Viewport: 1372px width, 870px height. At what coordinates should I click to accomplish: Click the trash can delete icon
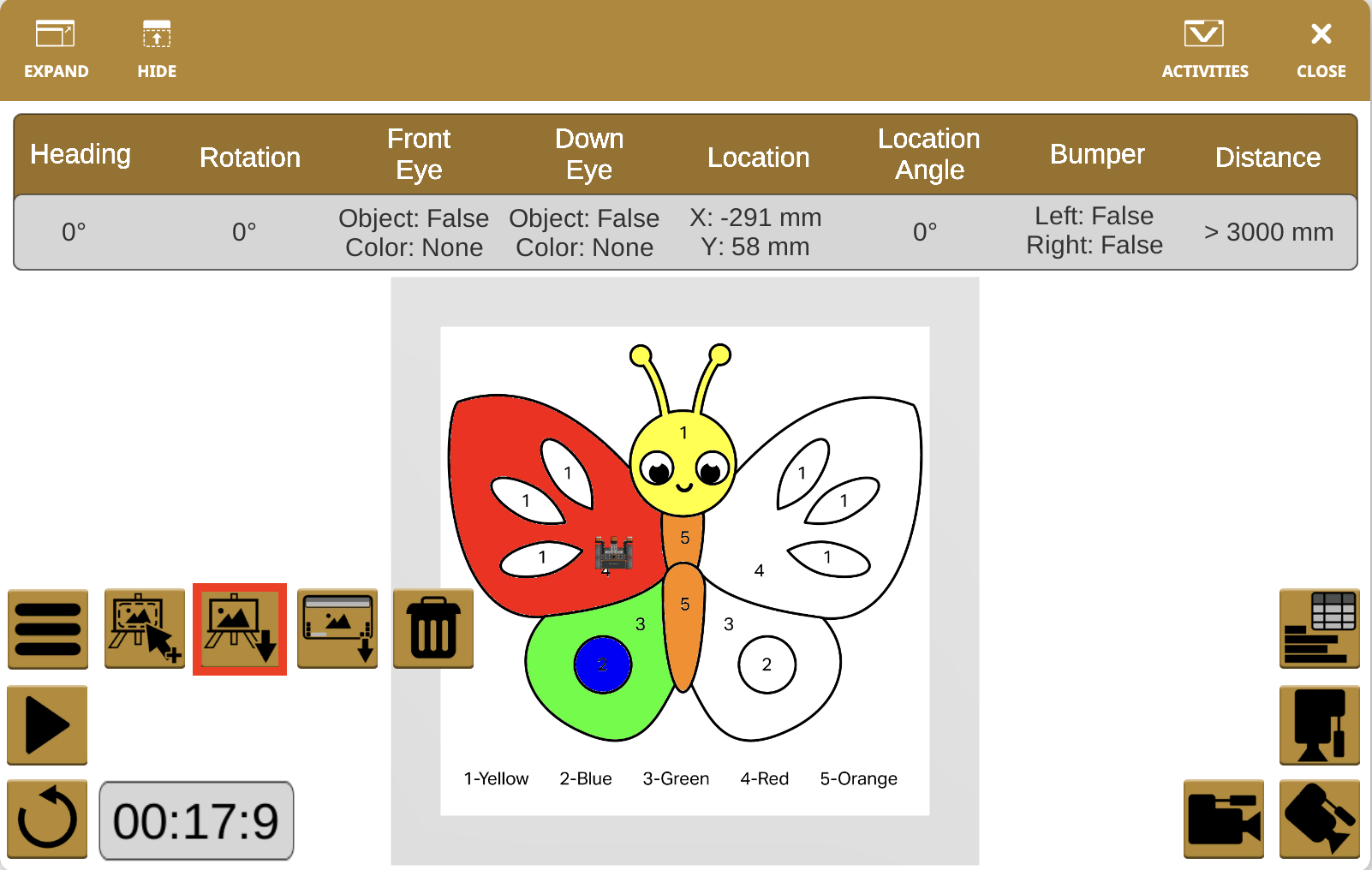pyautogui.click(x=433, y=629)
